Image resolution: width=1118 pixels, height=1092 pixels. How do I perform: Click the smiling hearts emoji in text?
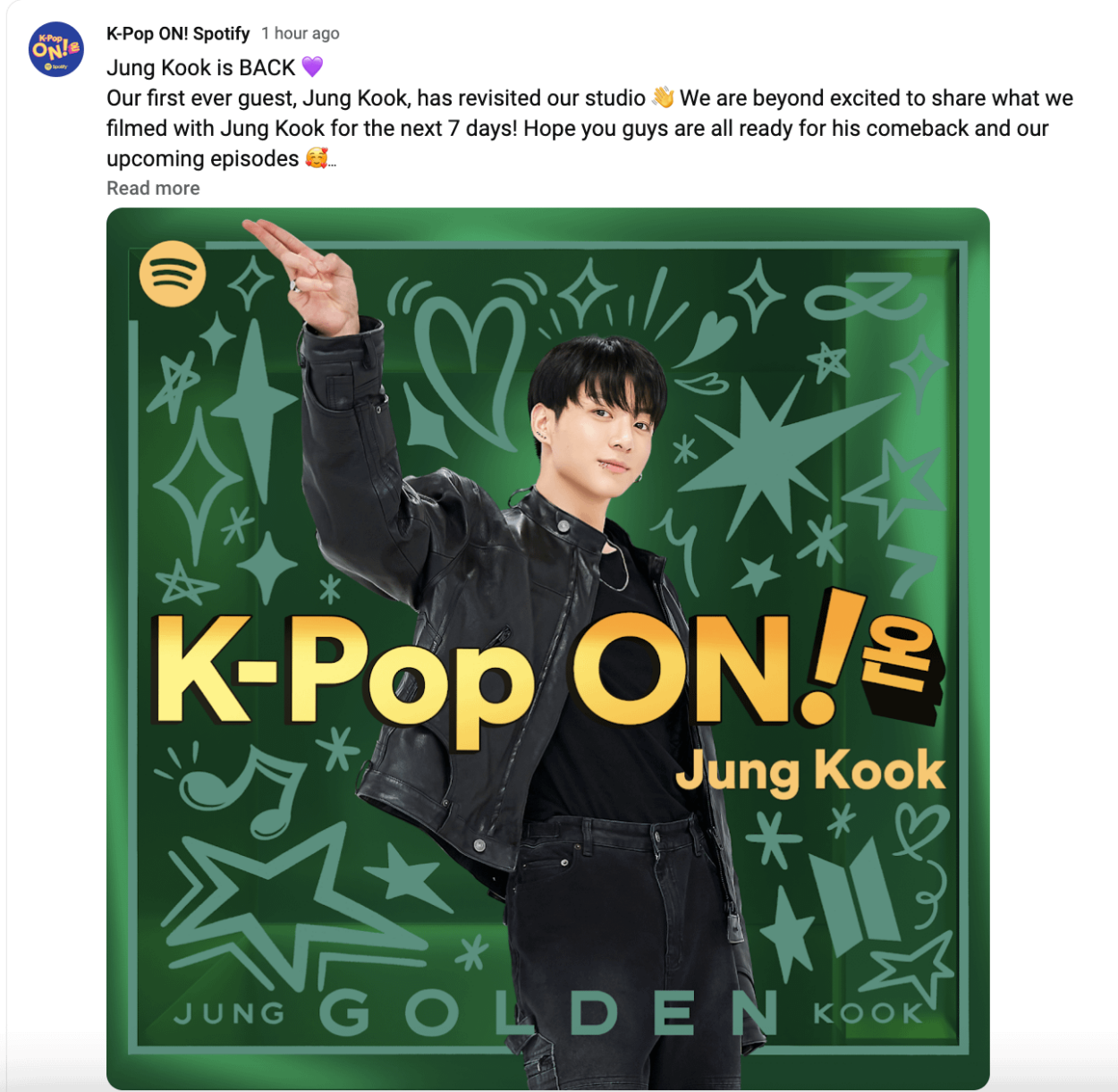click(317, 158)
